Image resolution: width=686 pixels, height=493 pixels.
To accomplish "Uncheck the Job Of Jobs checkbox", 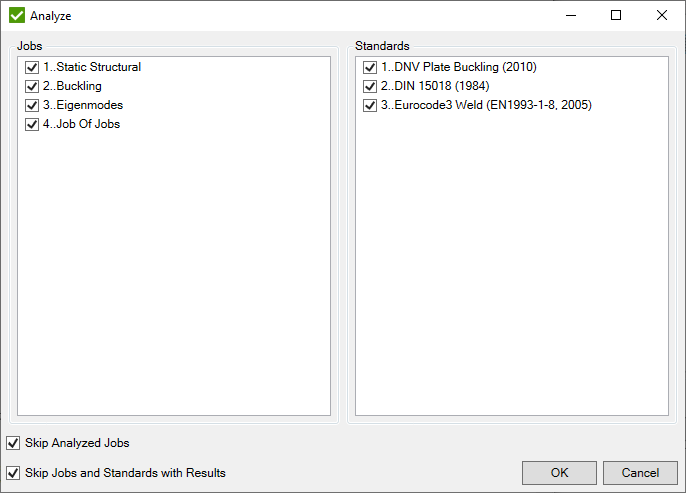I will point(32,124).
